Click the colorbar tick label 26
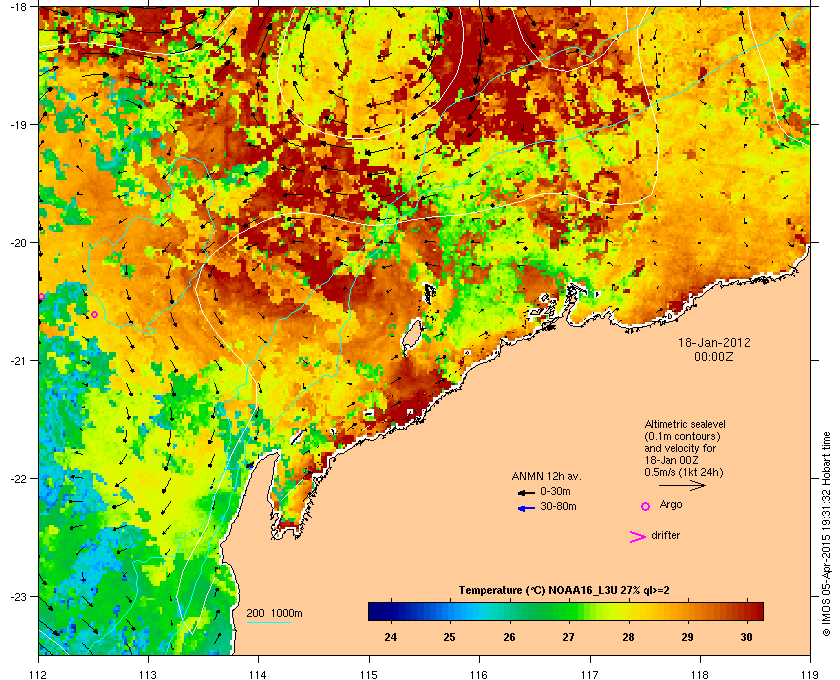The height and width of the screenshot is (680, 840). (x=509, y=637)
